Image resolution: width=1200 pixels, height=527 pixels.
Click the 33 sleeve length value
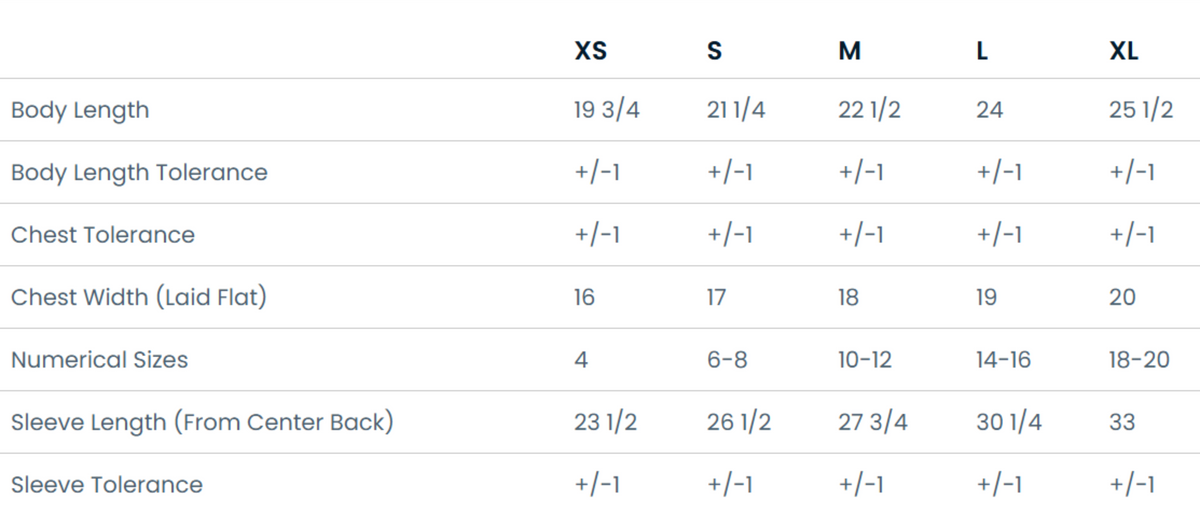1122,422
